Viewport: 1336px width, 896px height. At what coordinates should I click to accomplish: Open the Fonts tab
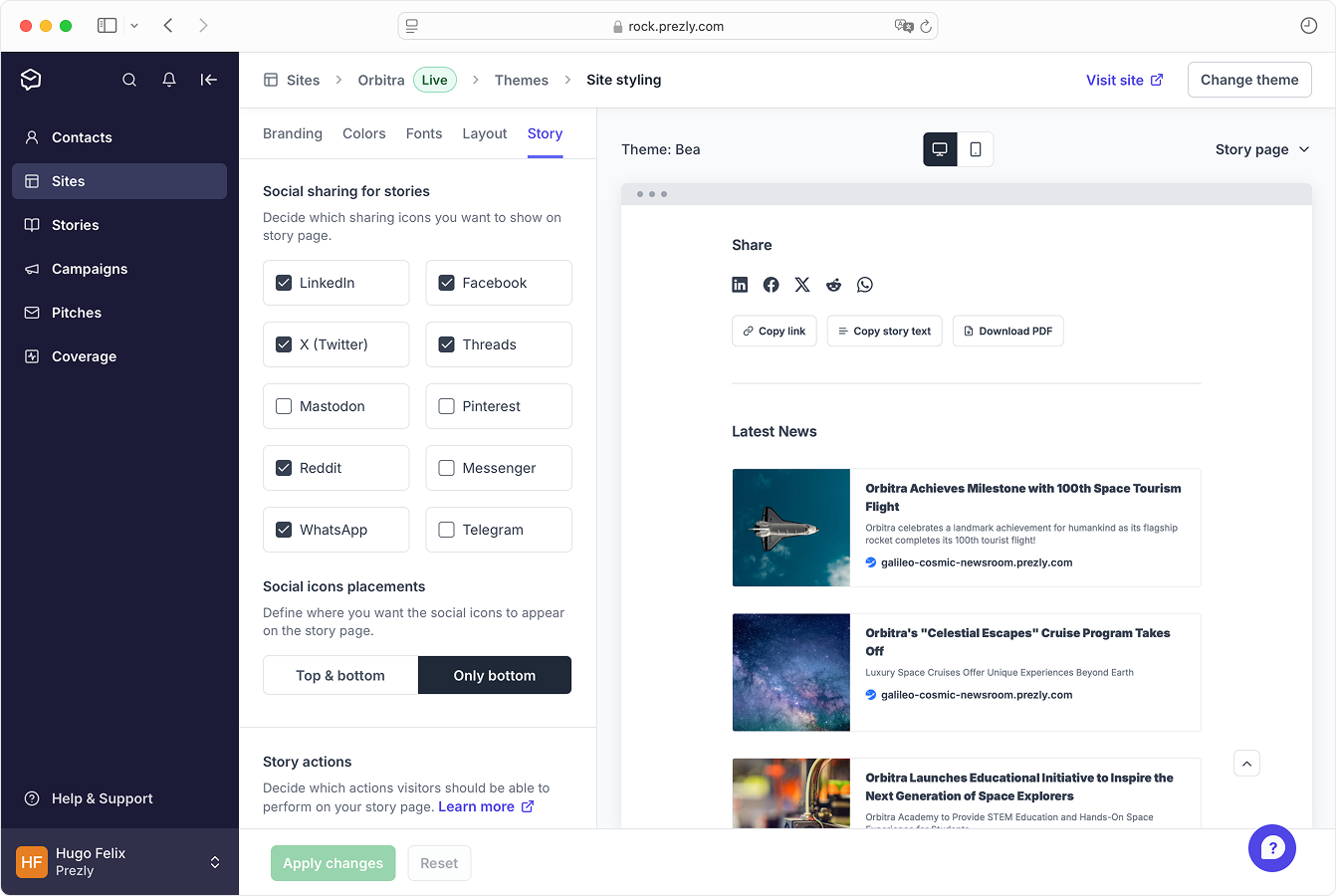424,133
